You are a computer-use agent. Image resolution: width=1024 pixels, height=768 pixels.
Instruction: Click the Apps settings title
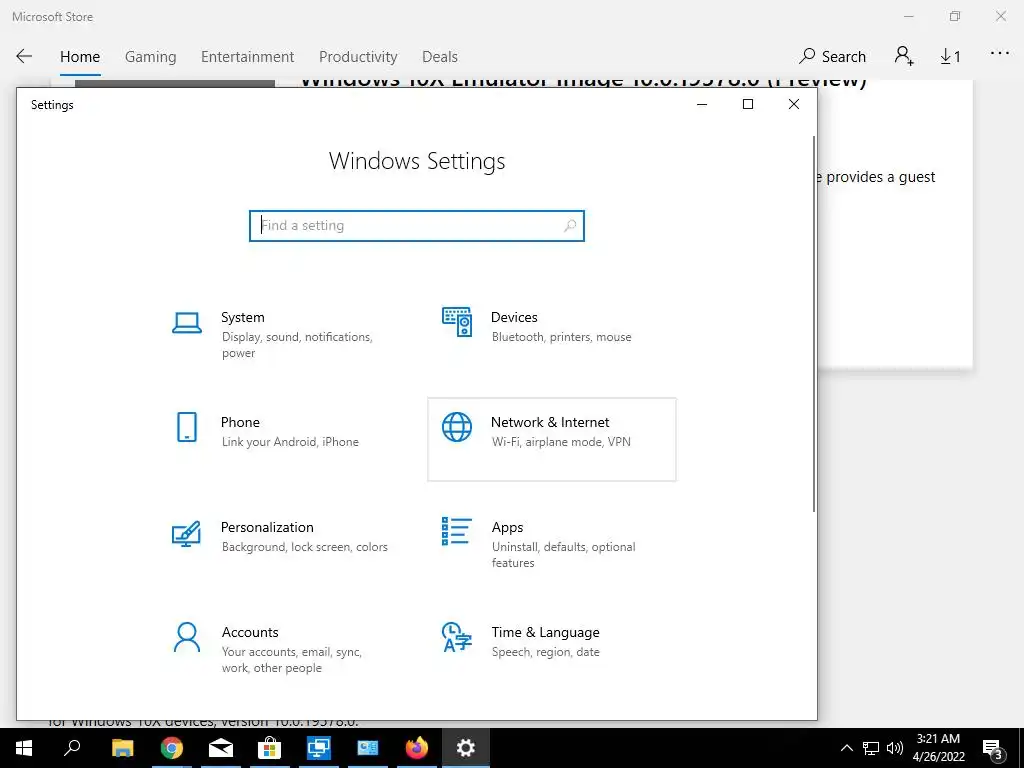(x=507, y=527)
